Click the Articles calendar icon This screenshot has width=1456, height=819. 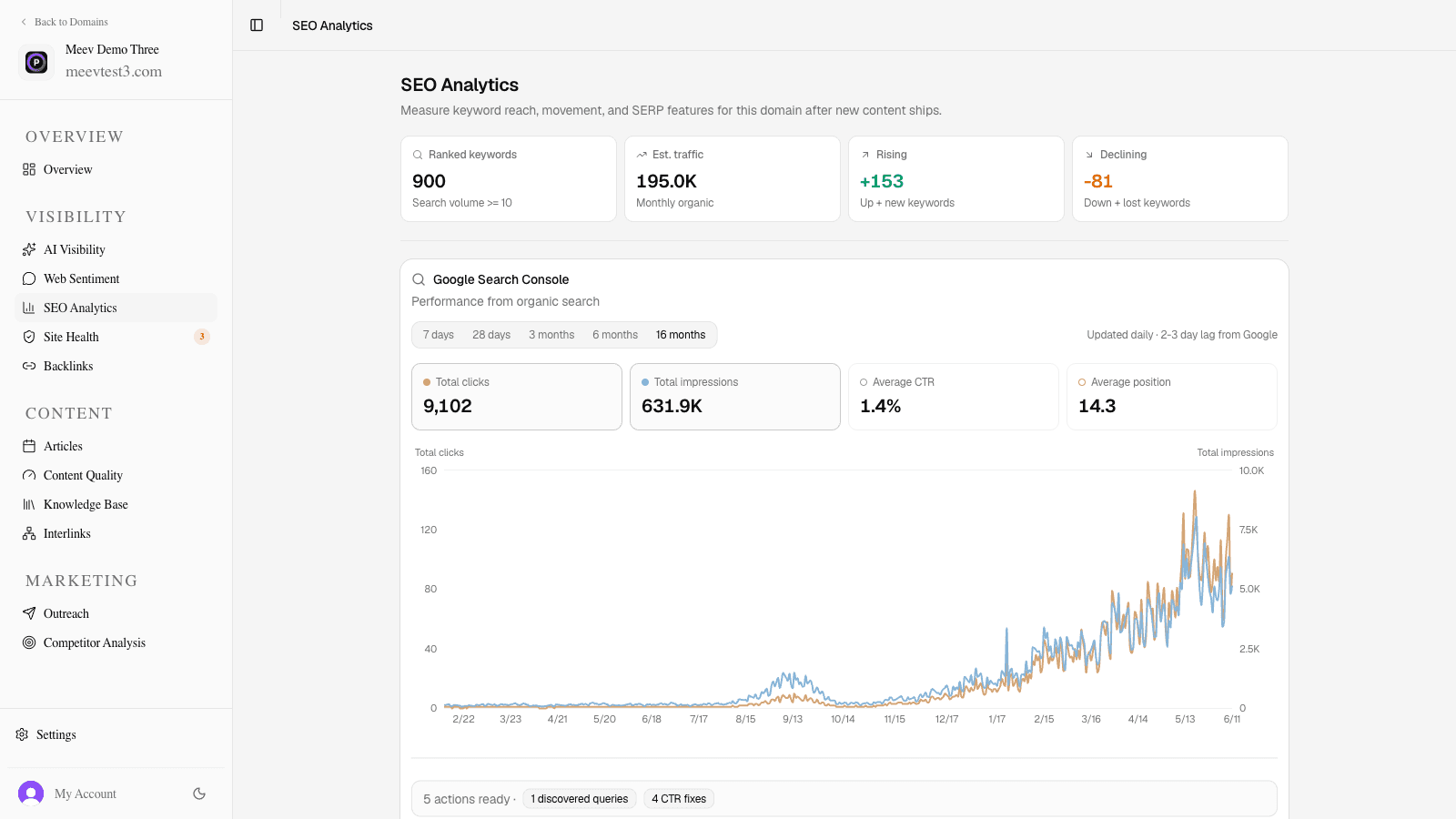pyautogui.click(x=29, y=446)
